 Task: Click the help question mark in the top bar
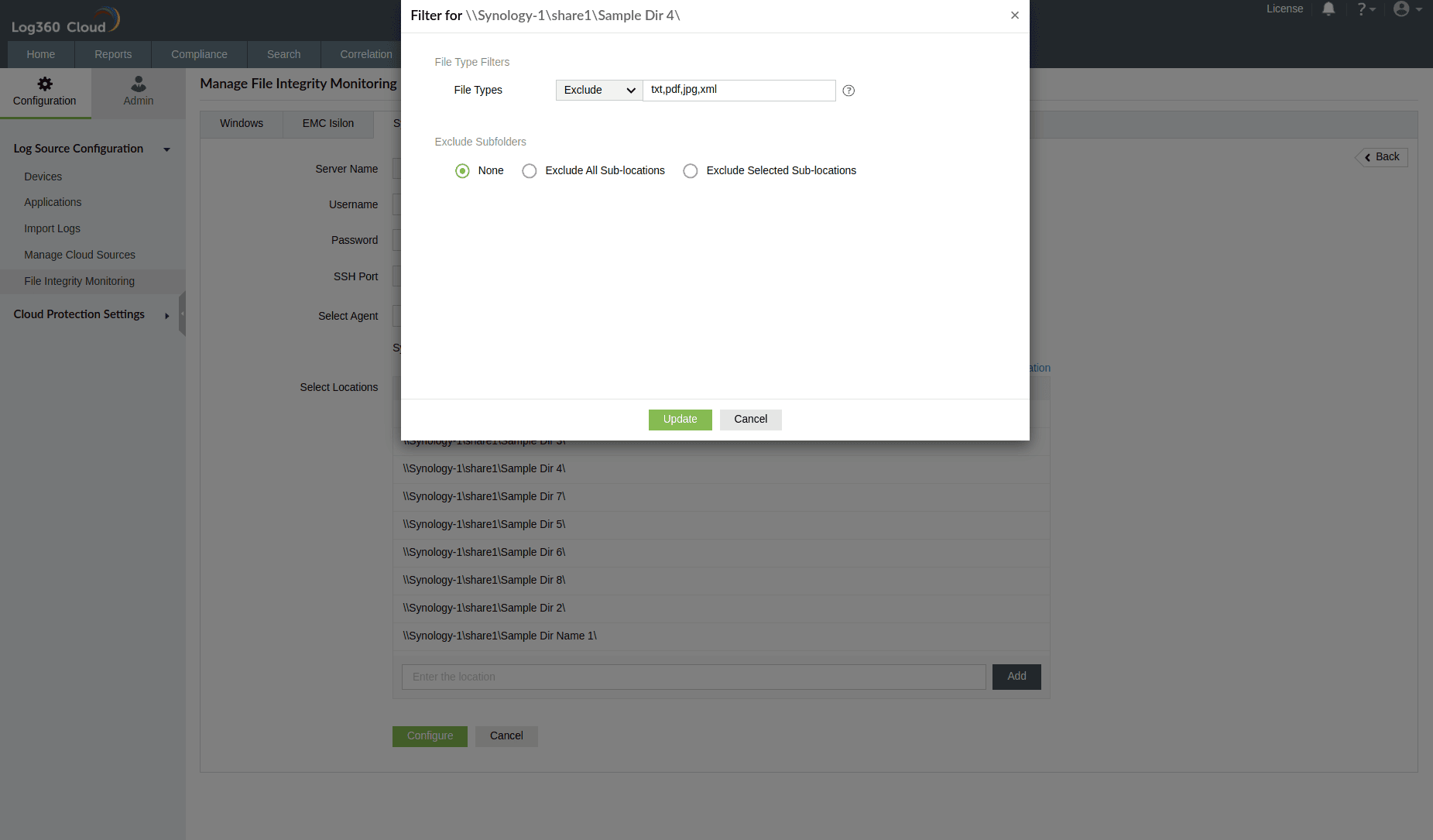click(1363, 9)
